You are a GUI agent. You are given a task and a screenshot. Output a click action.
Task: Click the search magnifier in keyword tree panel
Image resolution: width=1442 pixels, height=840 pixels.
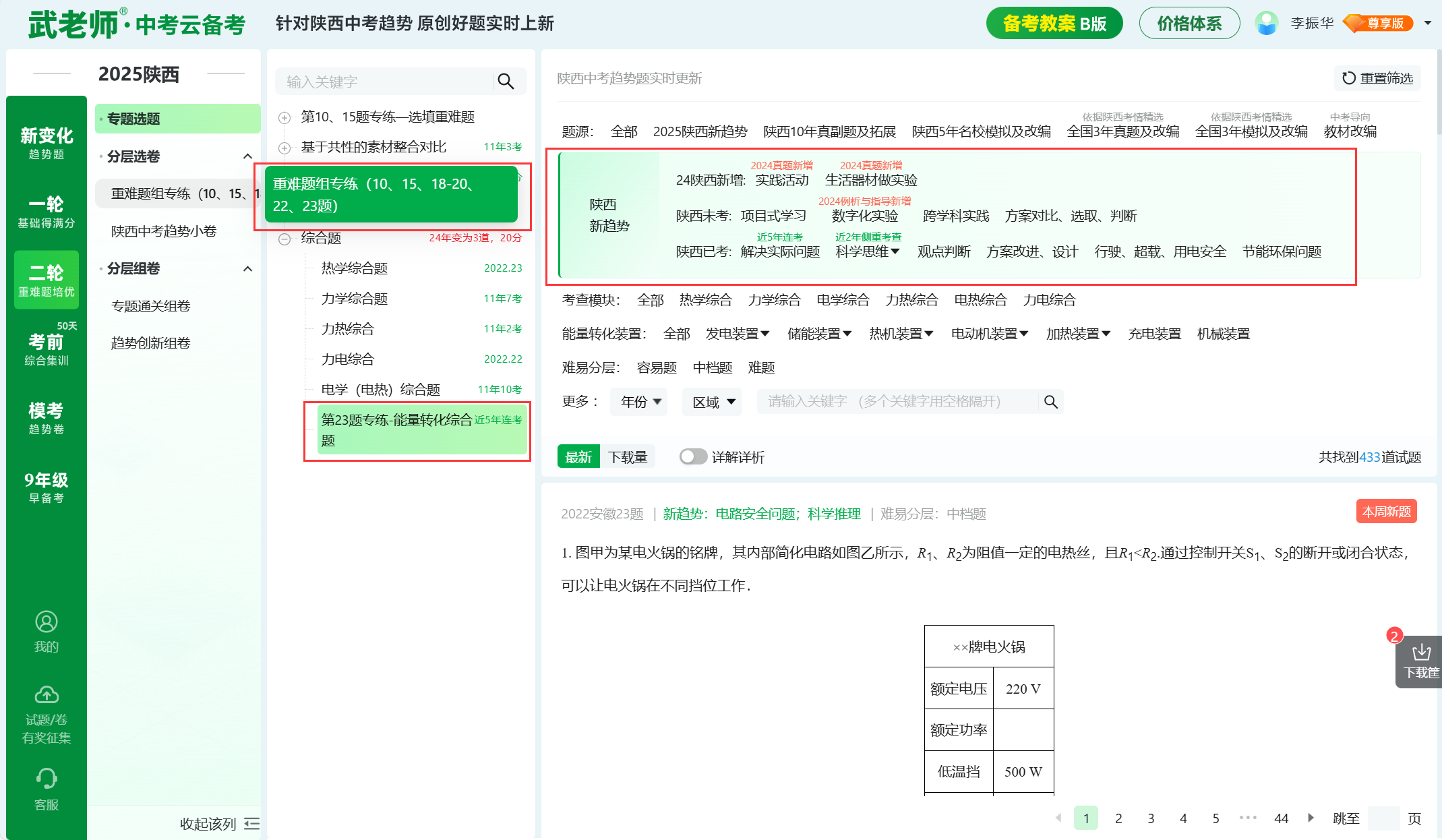[x=506, y=82]
